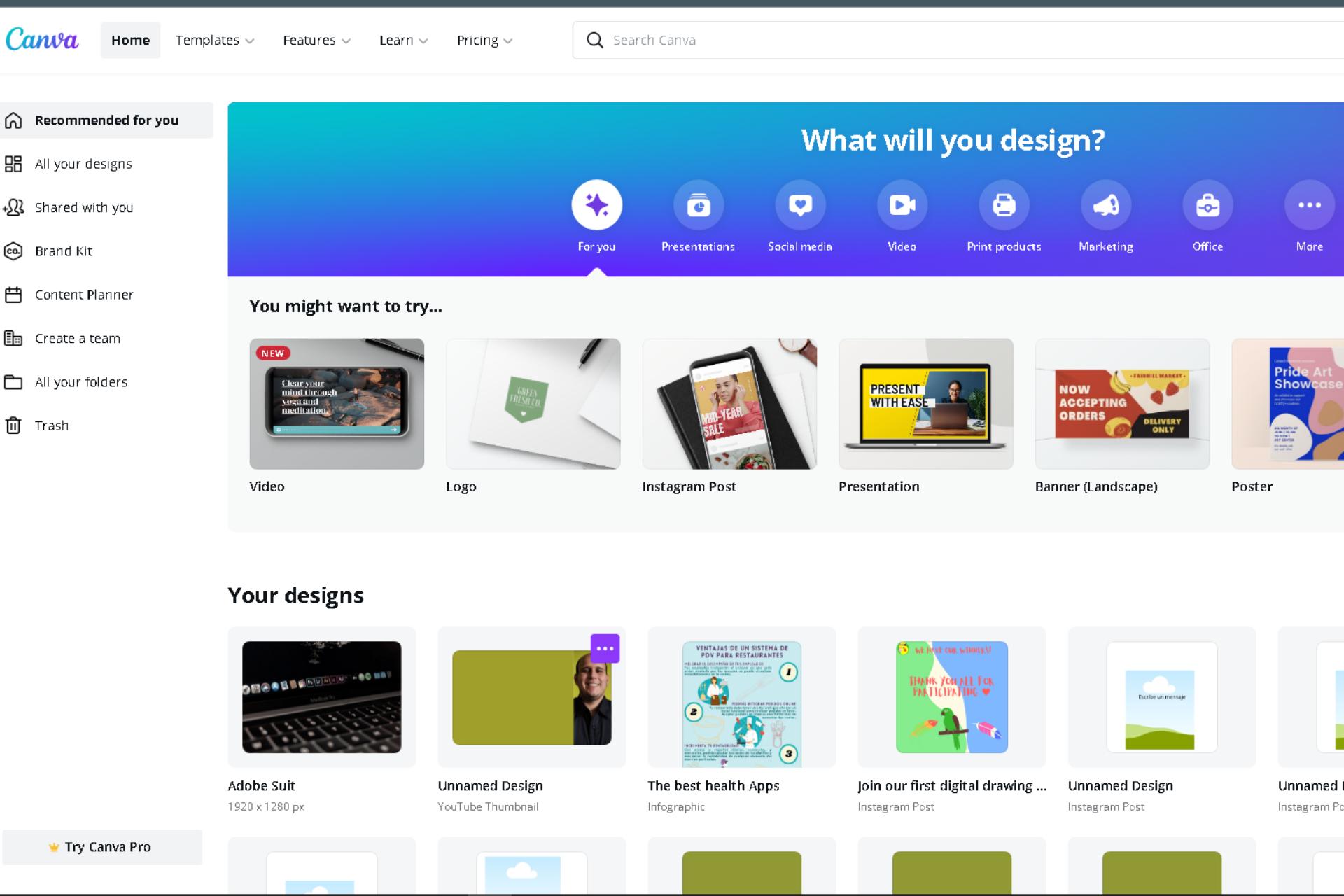Toggle Brand Kit sidebar item
This screenshot has height=896, width=1344.
click(x=63, y=251)
